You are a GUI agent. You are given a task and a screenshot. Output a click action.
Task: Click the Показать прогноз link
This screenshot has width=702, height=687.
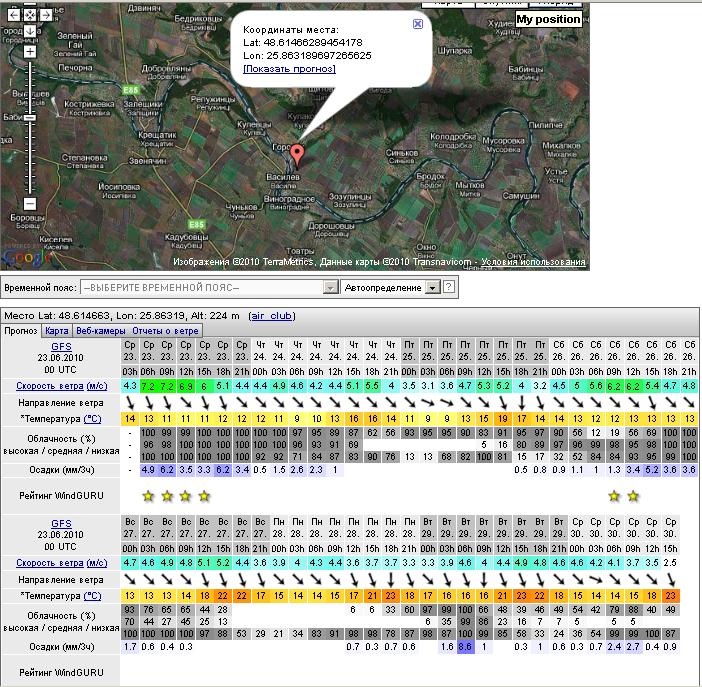(289, 68)
